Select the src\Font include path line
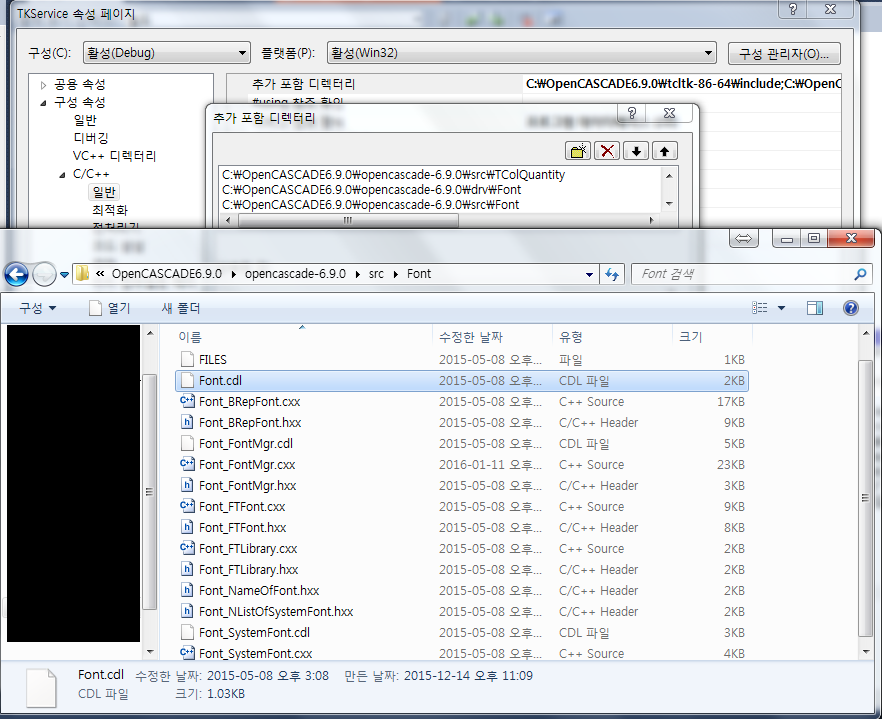The width and height of the screenshot is (882, 719). pos(370,204)
